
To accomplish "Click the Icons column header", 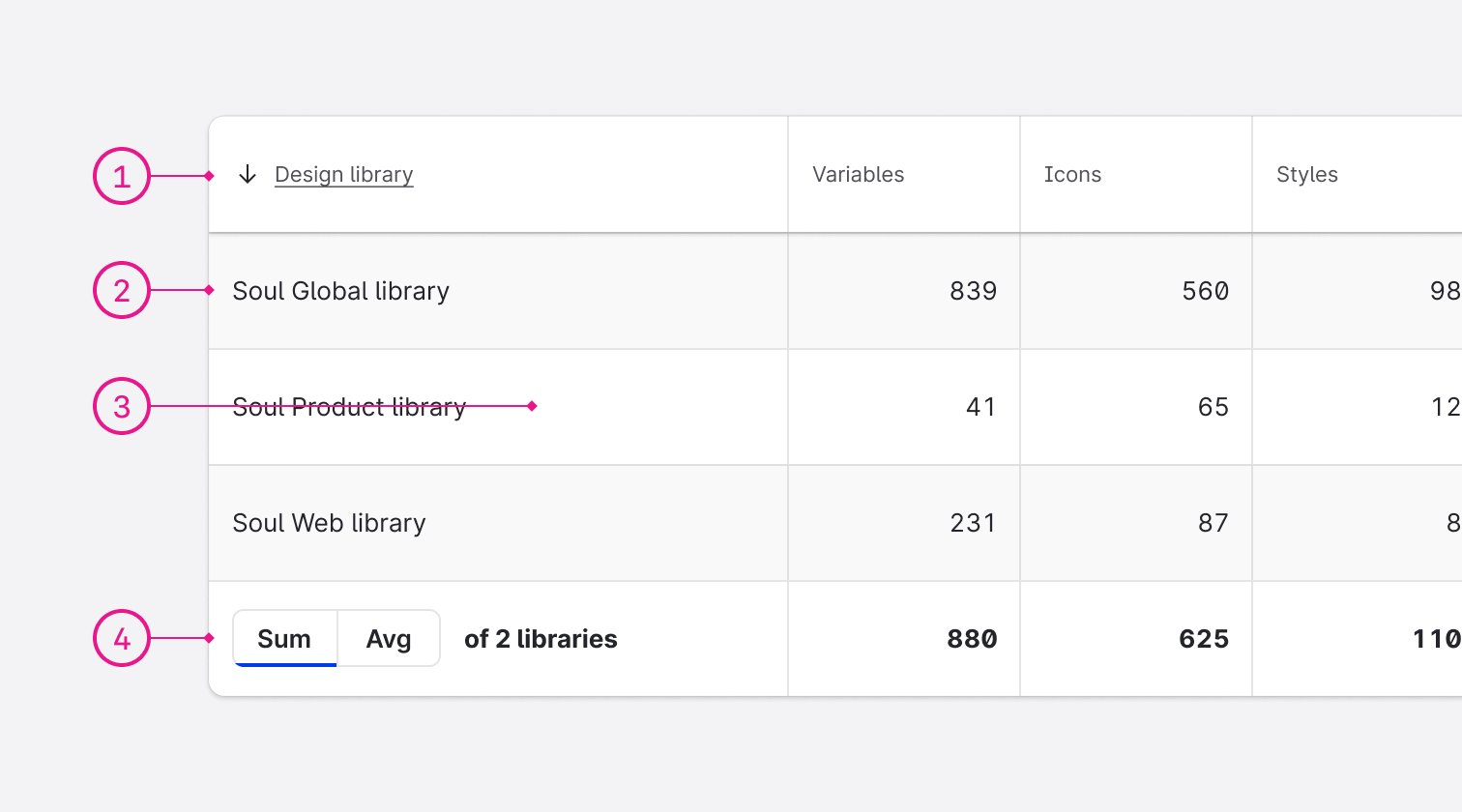I will pyautogui.click(x=1072, y=175).
